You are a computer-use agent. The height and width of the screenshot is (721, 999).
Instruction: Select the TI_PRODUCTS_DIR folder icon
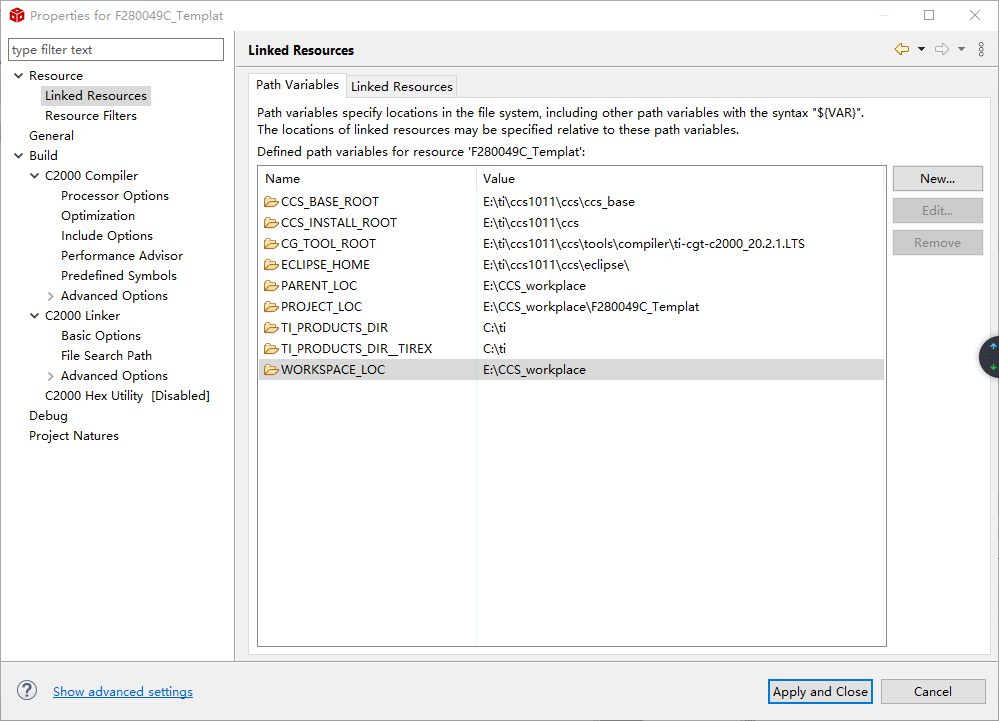pyautogui.click(x=271, y=328)
